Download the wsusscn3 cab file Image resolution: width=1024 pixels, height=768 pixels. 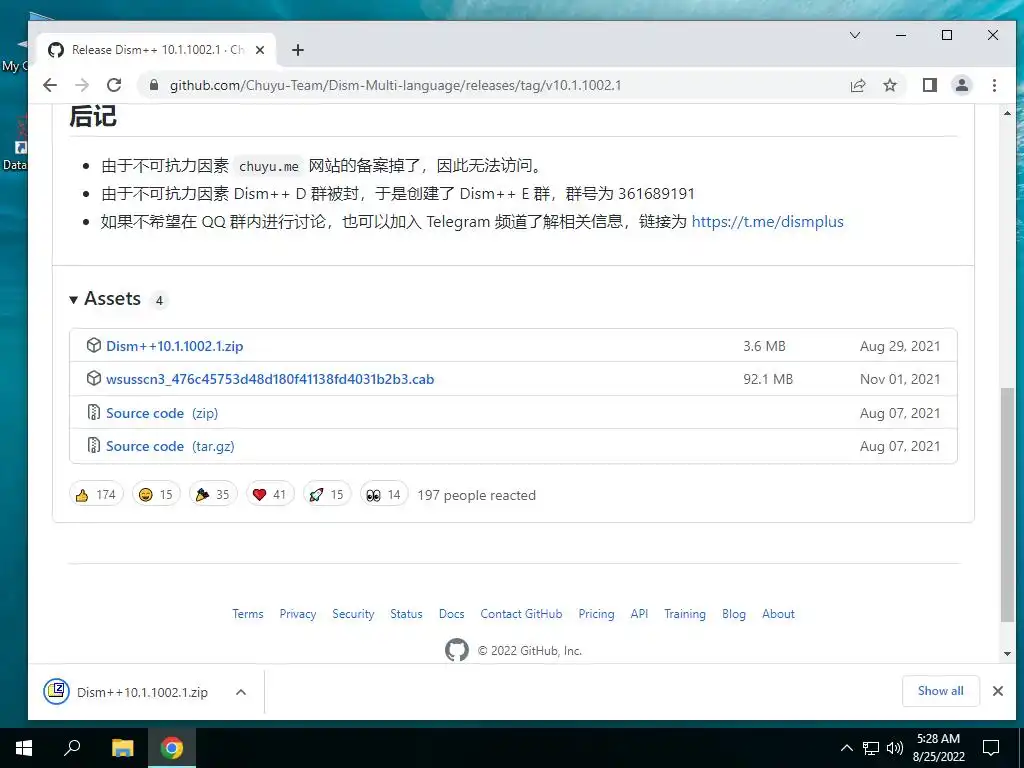tap(270, 379)
